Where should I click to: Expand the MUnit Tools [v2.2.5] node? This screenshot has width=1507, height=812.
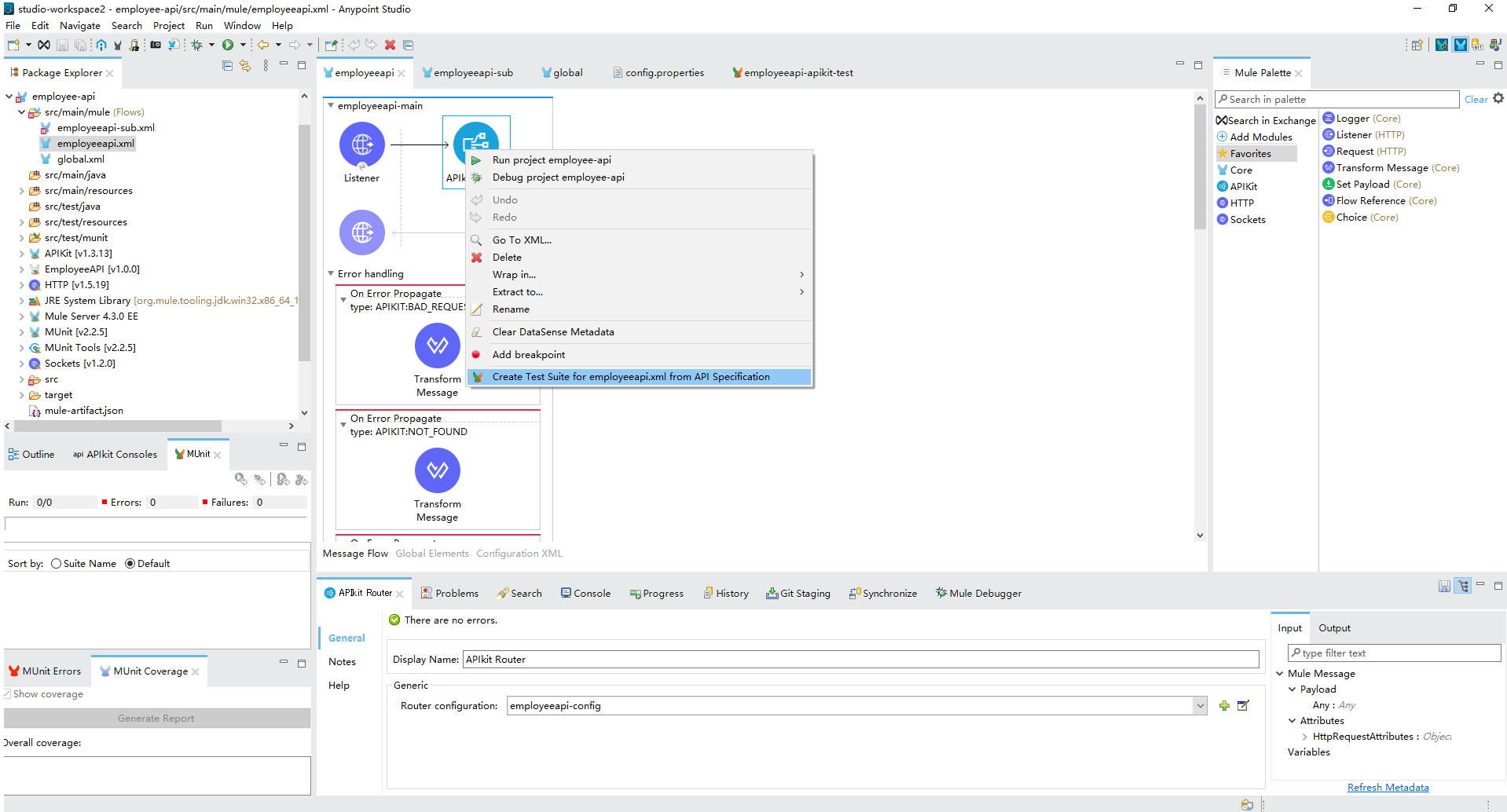[21, 348]
